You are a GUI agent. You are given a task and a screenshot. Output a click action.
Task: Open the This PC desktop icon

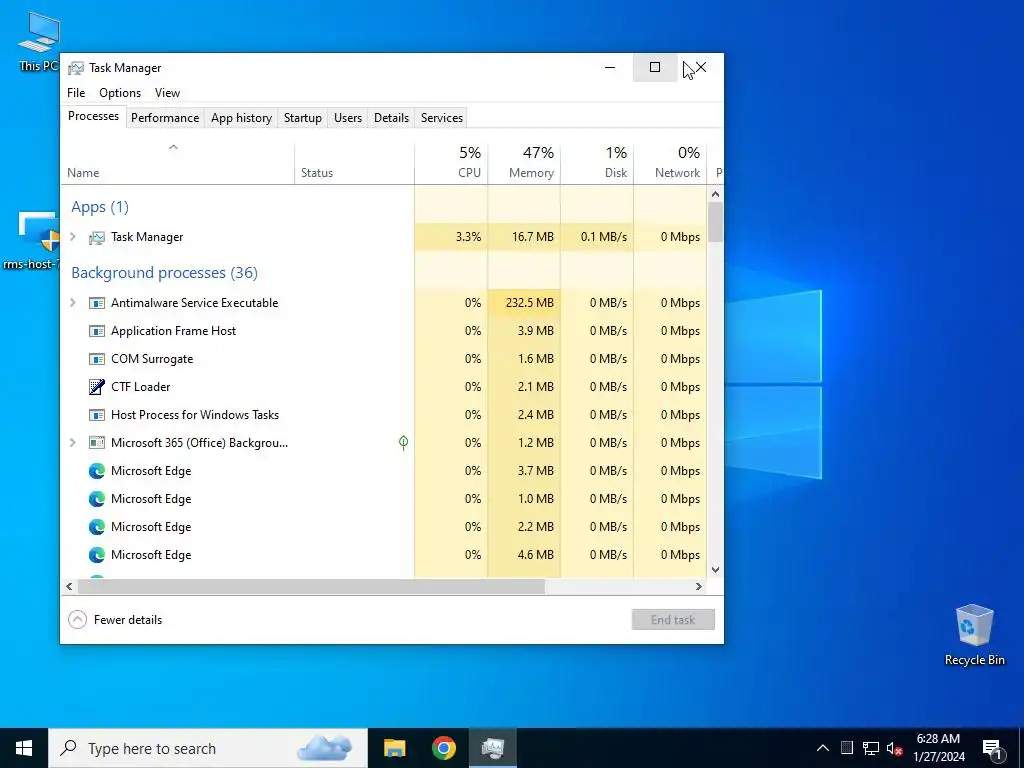pyautogui.click(x=39, y=40)
